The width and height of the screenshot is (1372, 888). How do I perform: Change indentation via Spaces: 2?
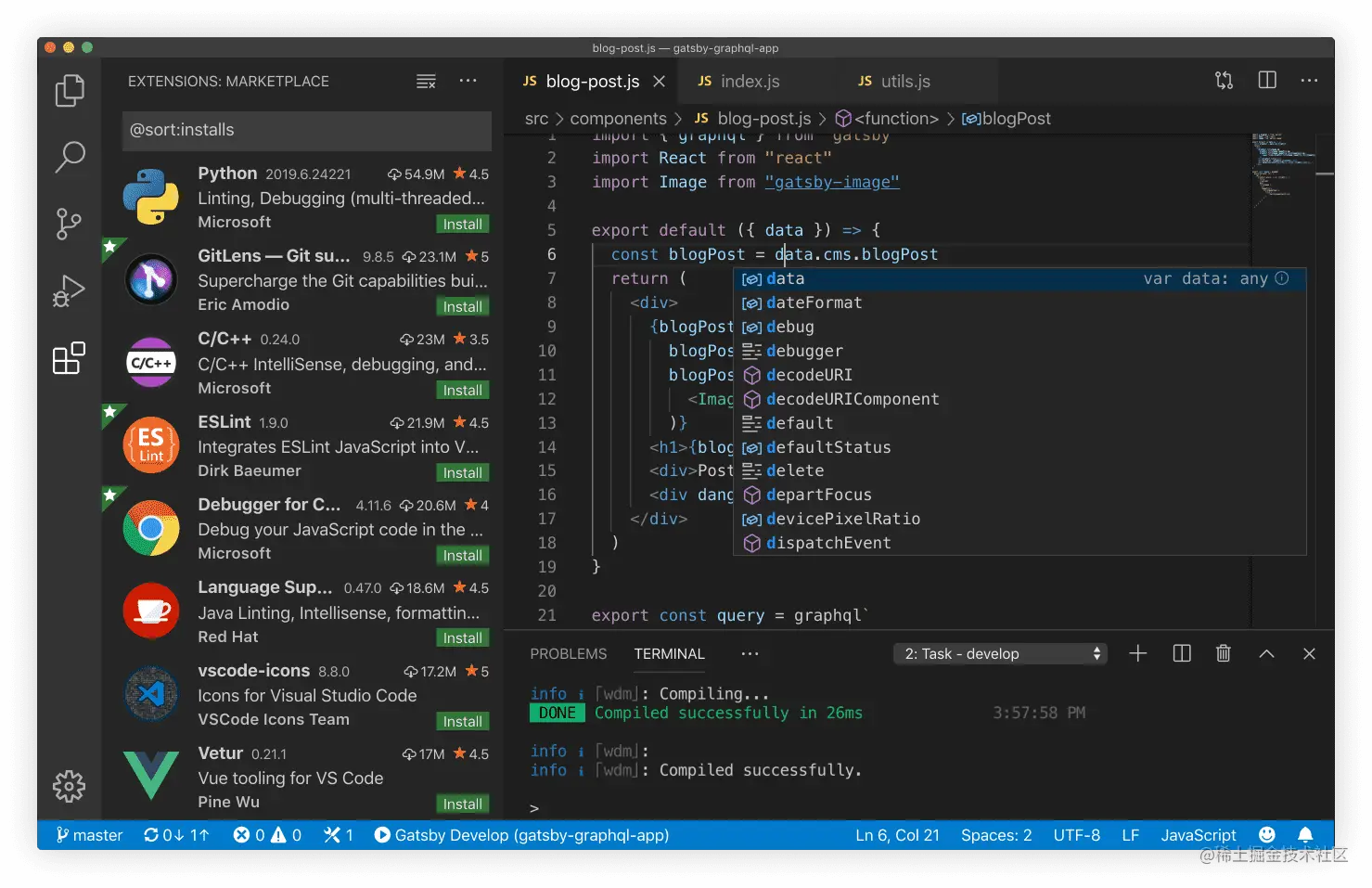click(x=996, y=834)
